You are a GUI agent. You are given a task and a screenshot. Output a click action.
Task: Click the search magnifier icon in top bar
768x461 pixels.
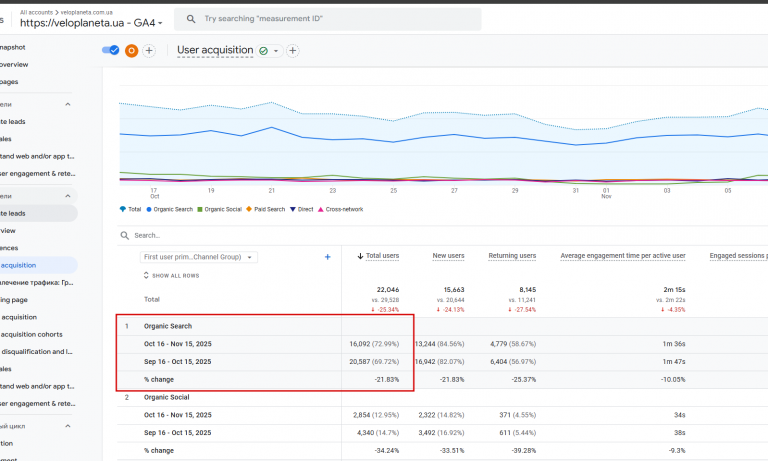[x=191, y=19]
